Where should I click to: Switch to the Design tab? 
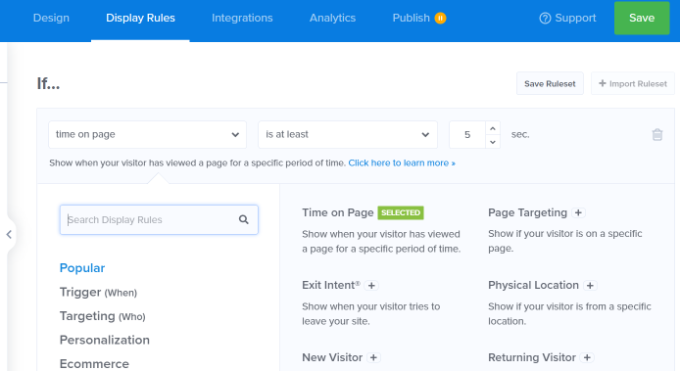tap(51, 18)
